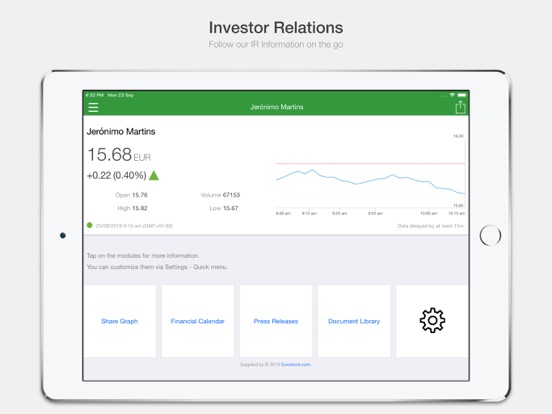Click the 'Tap on the modules' hint text
This screenshot has width=552, height=414.
[x=143, y=256]
